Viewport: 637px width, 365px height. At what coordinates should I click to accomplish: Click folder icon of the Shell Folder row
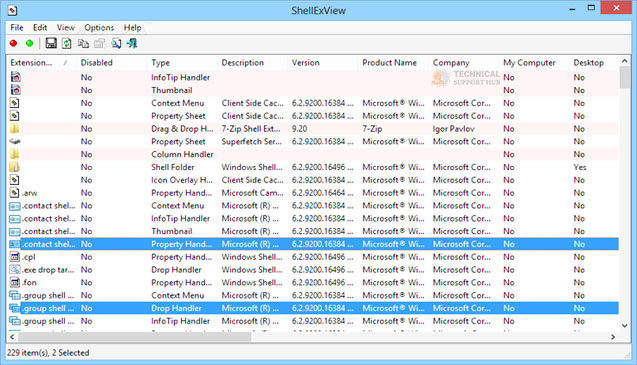(x=15, y=167)
